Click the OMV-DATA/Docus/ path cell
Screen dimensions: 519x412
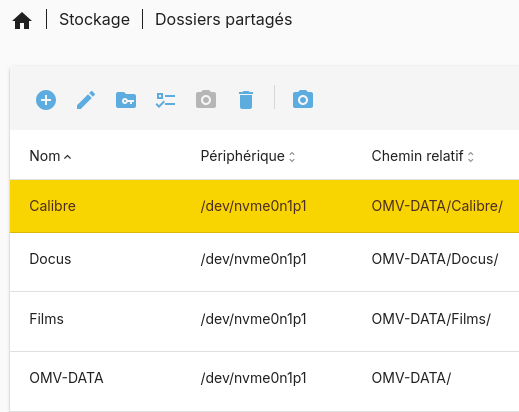click(x=435, y=259)
